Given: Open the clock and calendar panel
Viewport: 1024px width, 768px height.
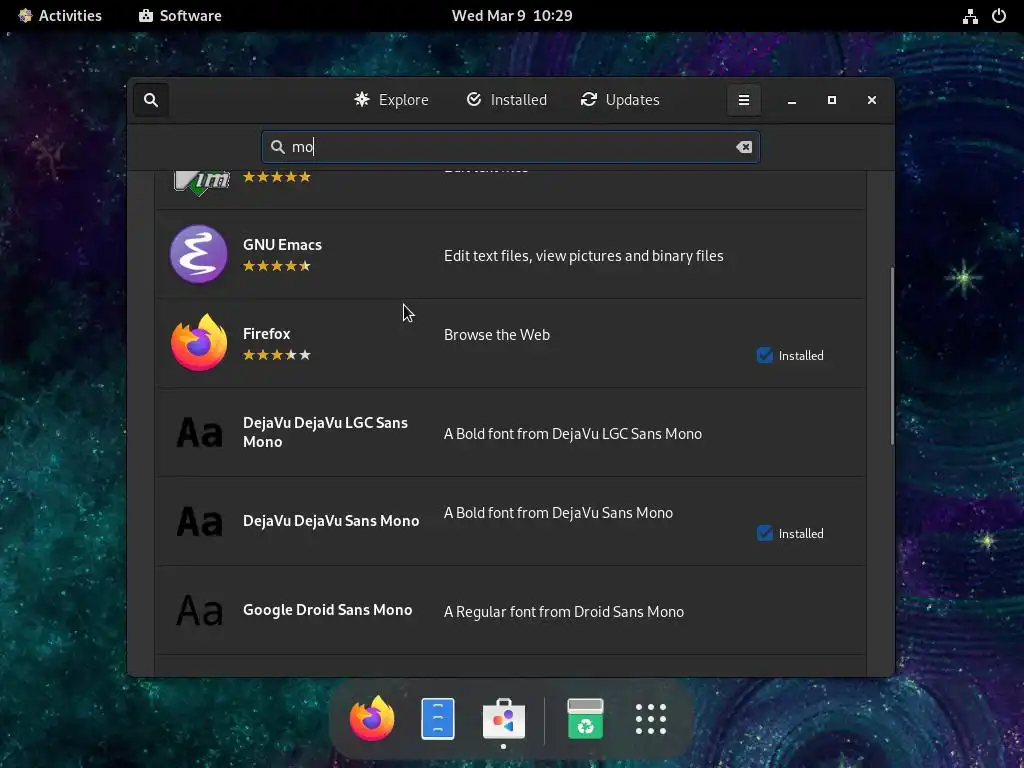Looking at the screenshot, I should click(512, 16).
